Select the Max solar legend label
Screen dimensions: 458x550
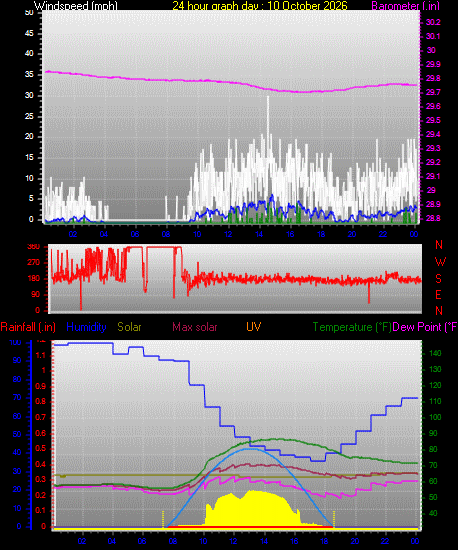(195, 327)
